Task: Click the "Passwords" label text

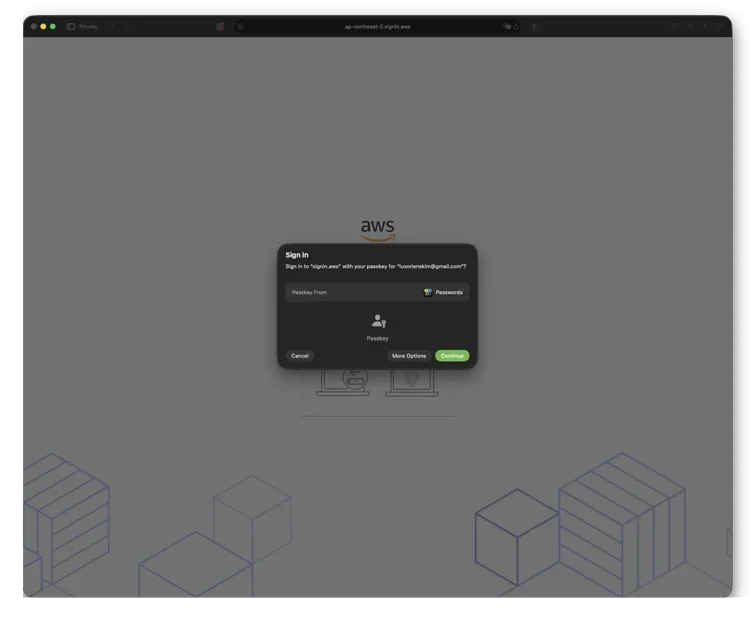Action: pos(449,292)
